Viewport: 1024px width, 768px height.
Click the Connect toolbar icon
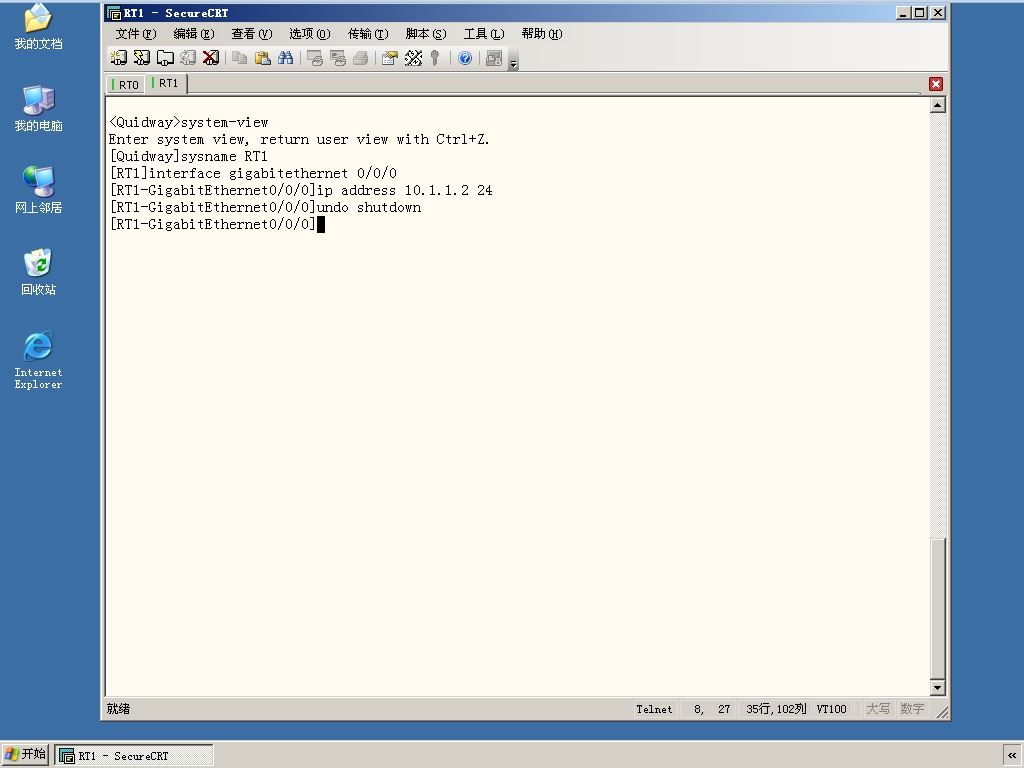(x=118, y=58)
